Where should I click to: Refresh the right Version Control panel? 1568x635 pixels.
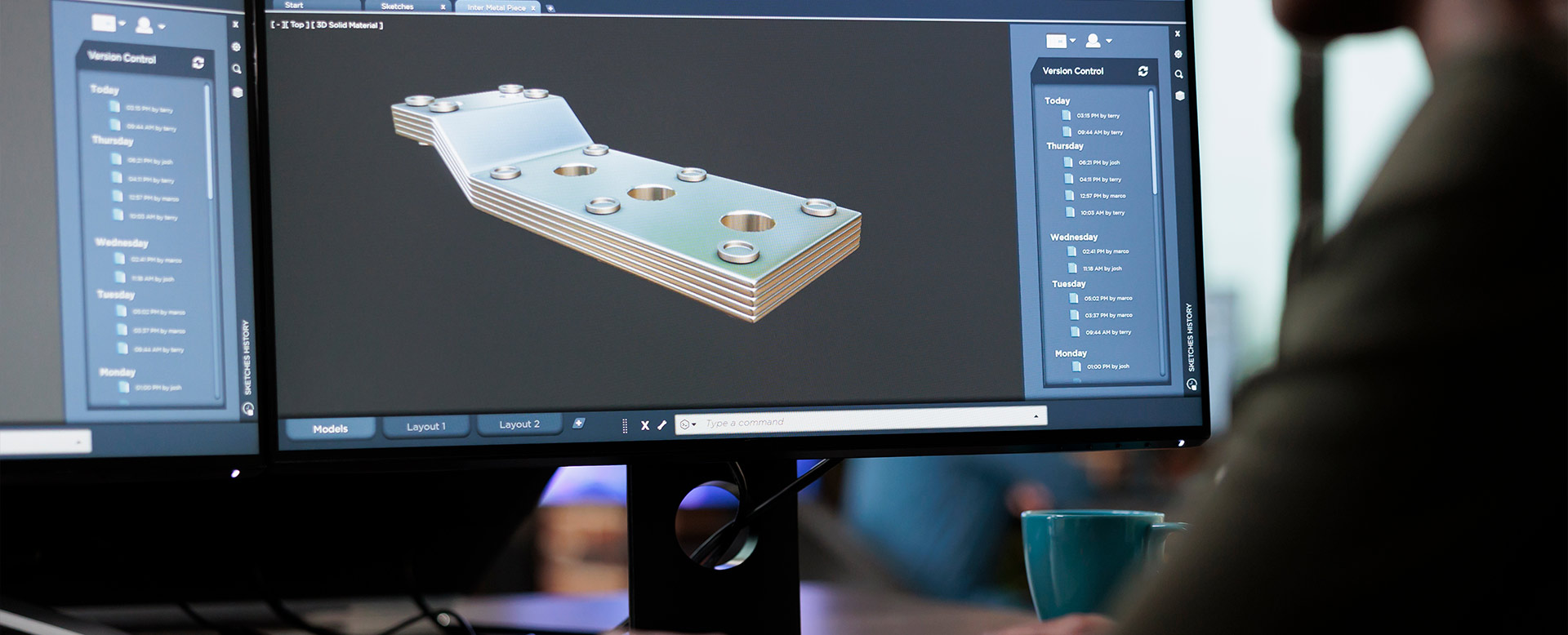click(x=1143, y=72)
